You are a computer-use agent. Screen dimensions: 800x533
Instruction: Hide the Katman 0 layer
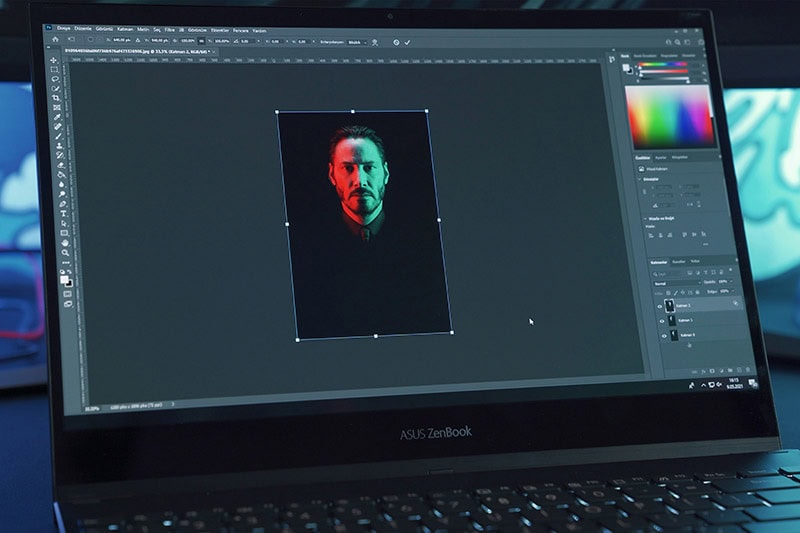pyautogui.click(x=664, y=336)
